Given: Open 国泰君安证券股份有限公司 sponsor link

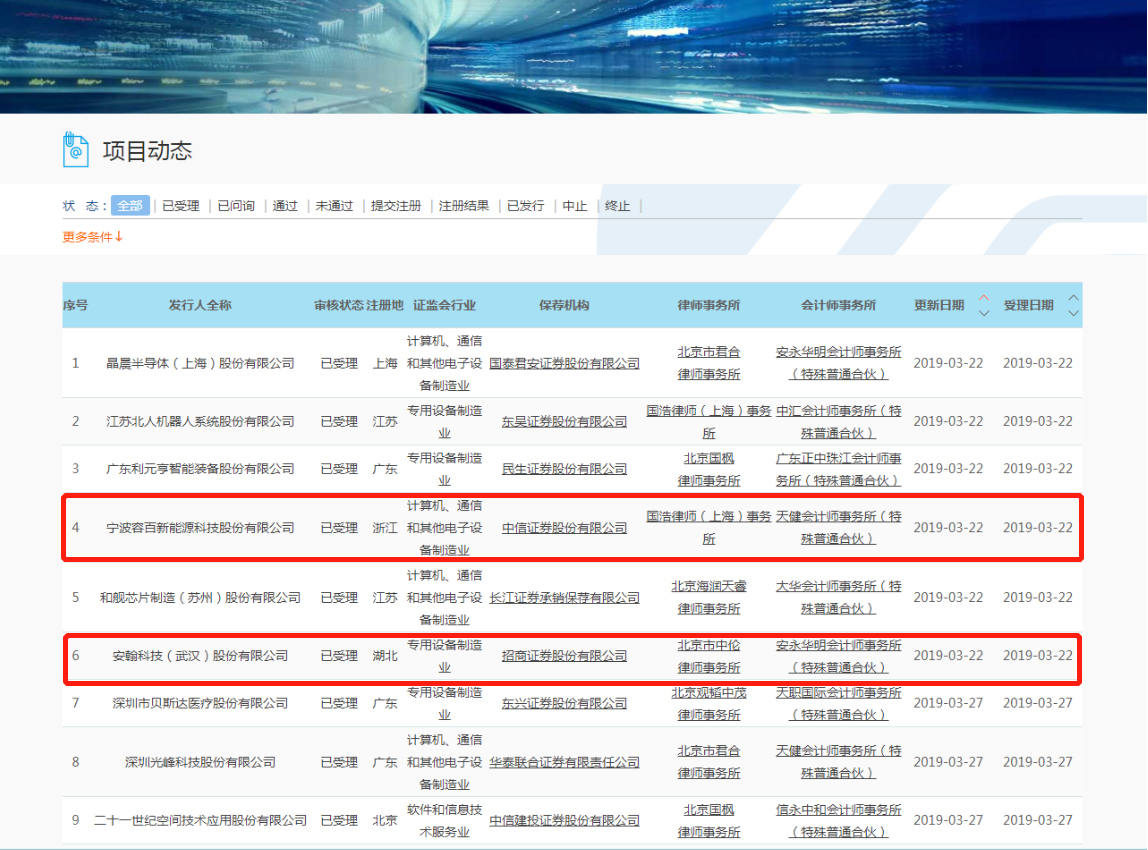Looking at the screenshot, I should pos(564,363).
